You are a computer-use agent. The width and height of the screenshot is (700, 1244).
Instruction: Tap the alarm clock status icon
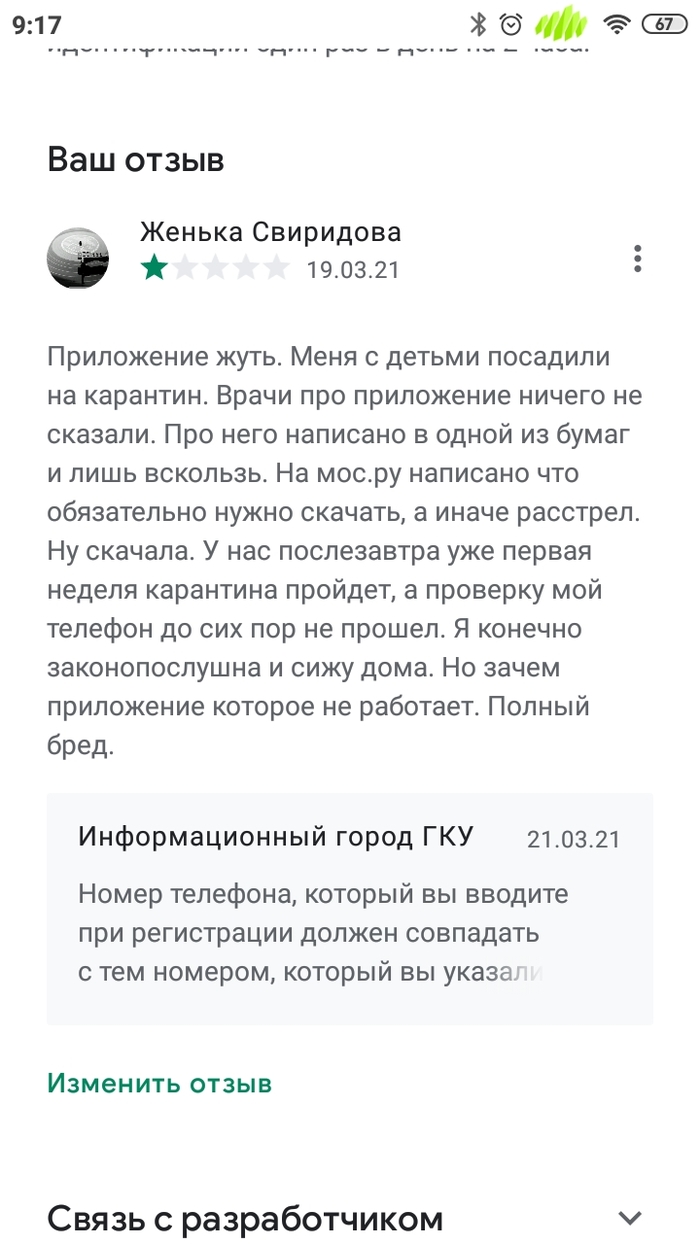click(x=512, y=24)
